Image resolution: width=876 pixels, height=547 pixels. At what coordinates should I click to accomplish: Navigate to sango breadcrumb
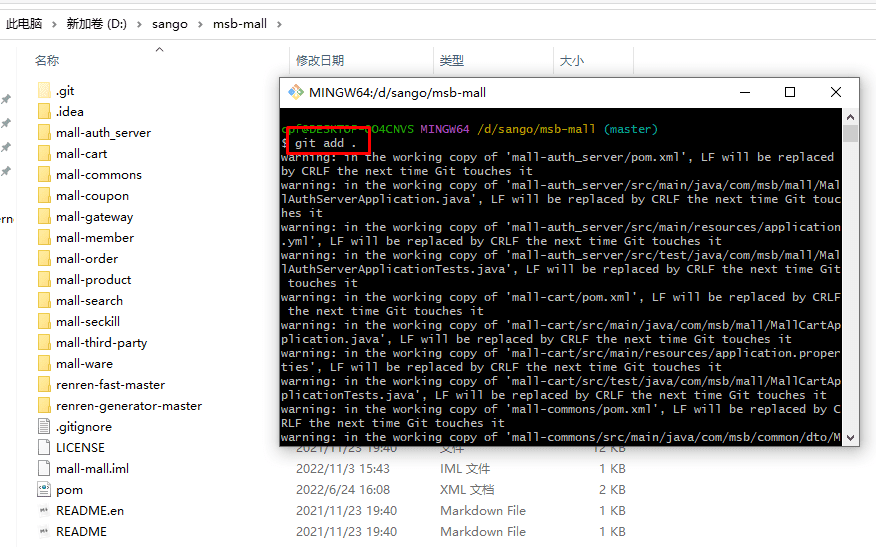(170, 24)
